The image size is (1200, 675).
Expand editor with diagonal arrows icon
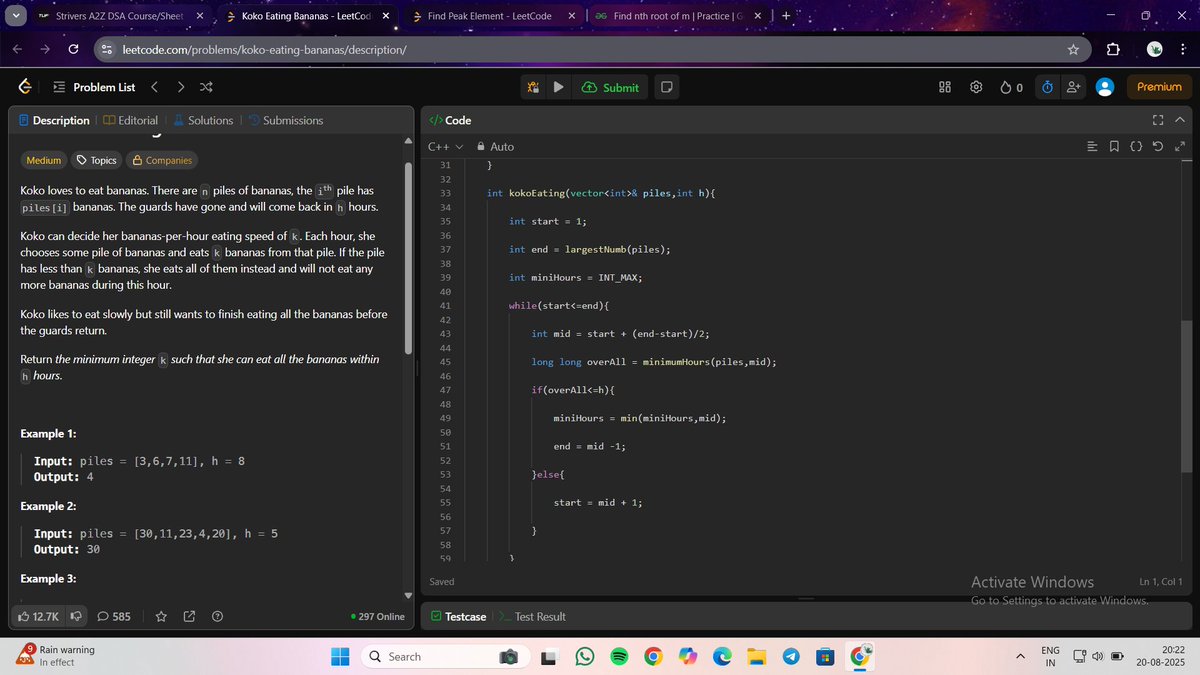point(1179,147)
